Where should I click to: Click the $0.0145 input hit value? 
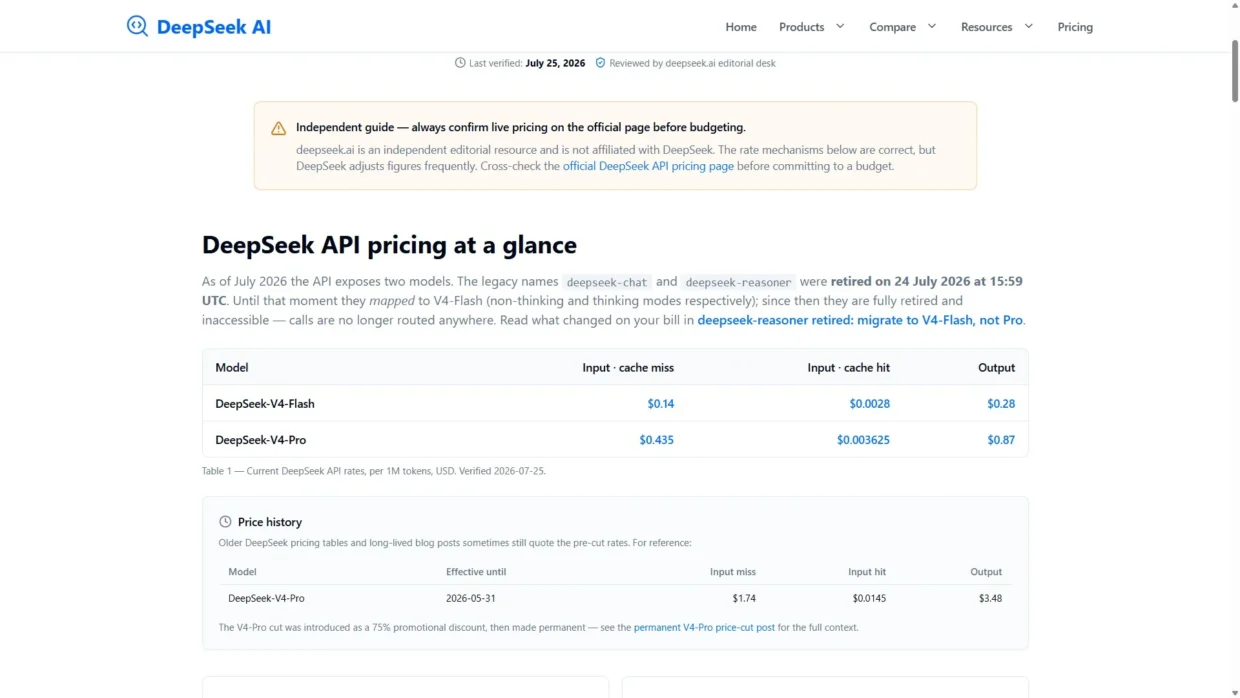[869, 598]
